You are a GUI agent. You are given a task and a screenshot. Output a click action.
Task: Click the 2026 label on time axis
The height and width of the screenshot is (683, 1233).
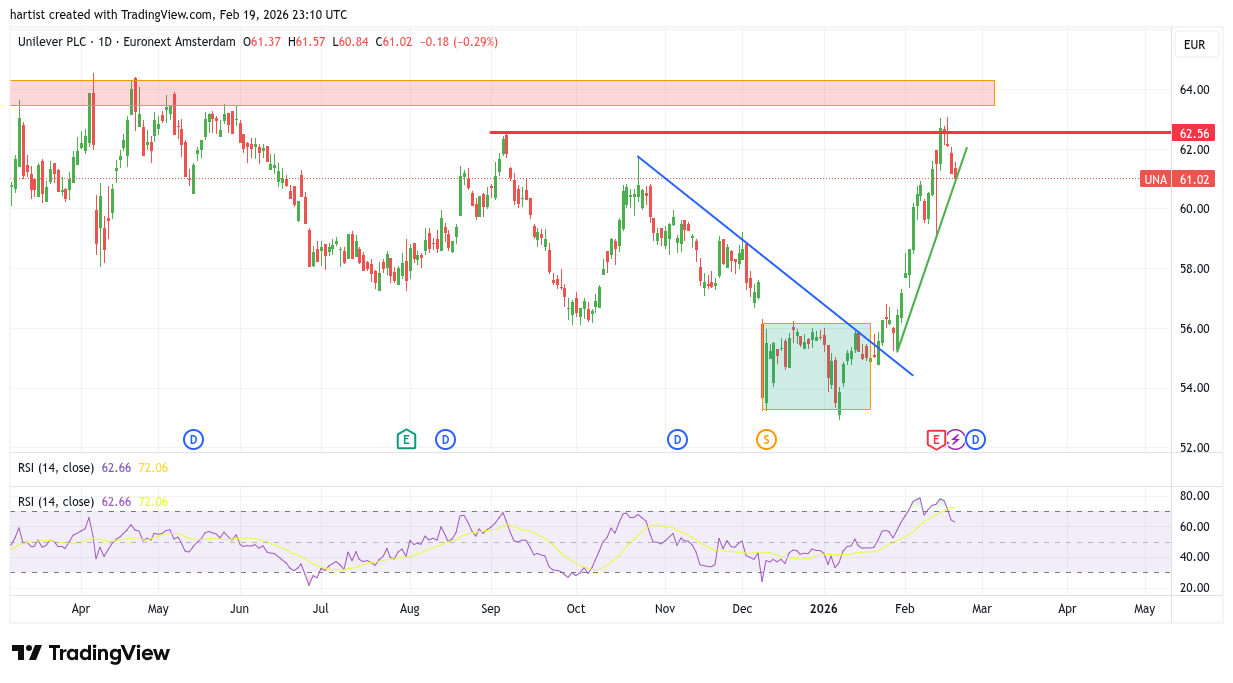click(823, 608)
